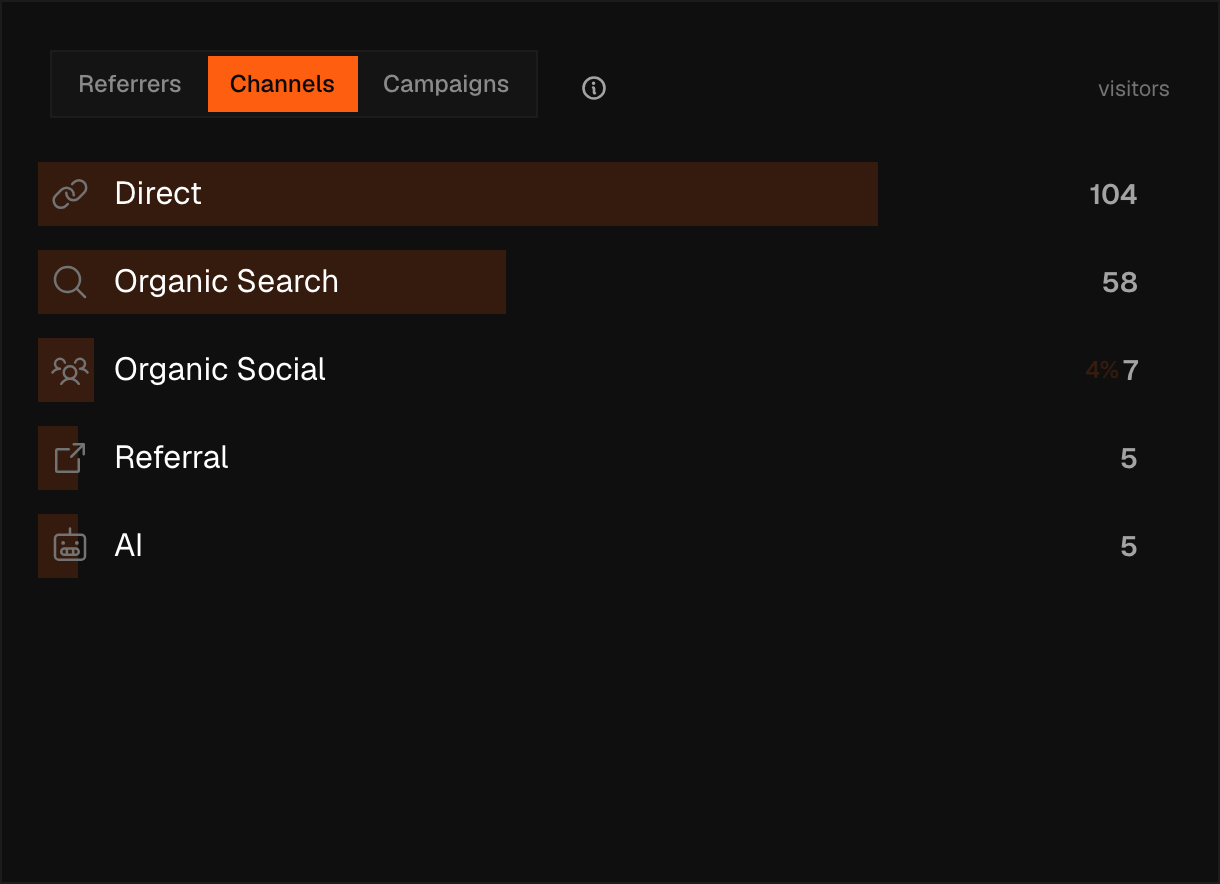The image size is (1220, 884).
Task: Click the 7 visitors value for Organic Social
Action: (x=1130, y=370)
